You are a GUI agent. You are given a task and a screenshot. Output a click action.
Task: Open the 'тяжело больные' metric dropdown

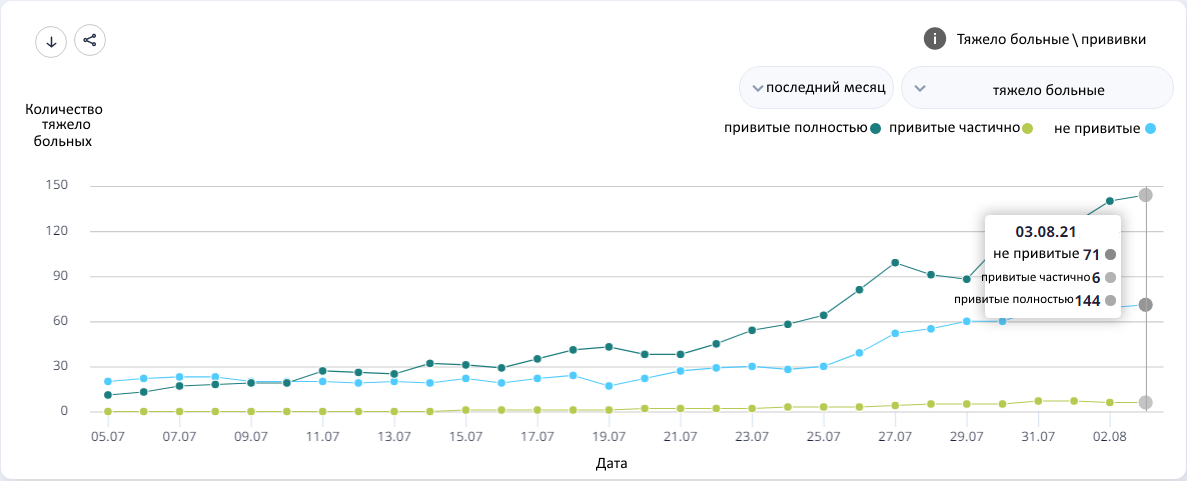1037,89
